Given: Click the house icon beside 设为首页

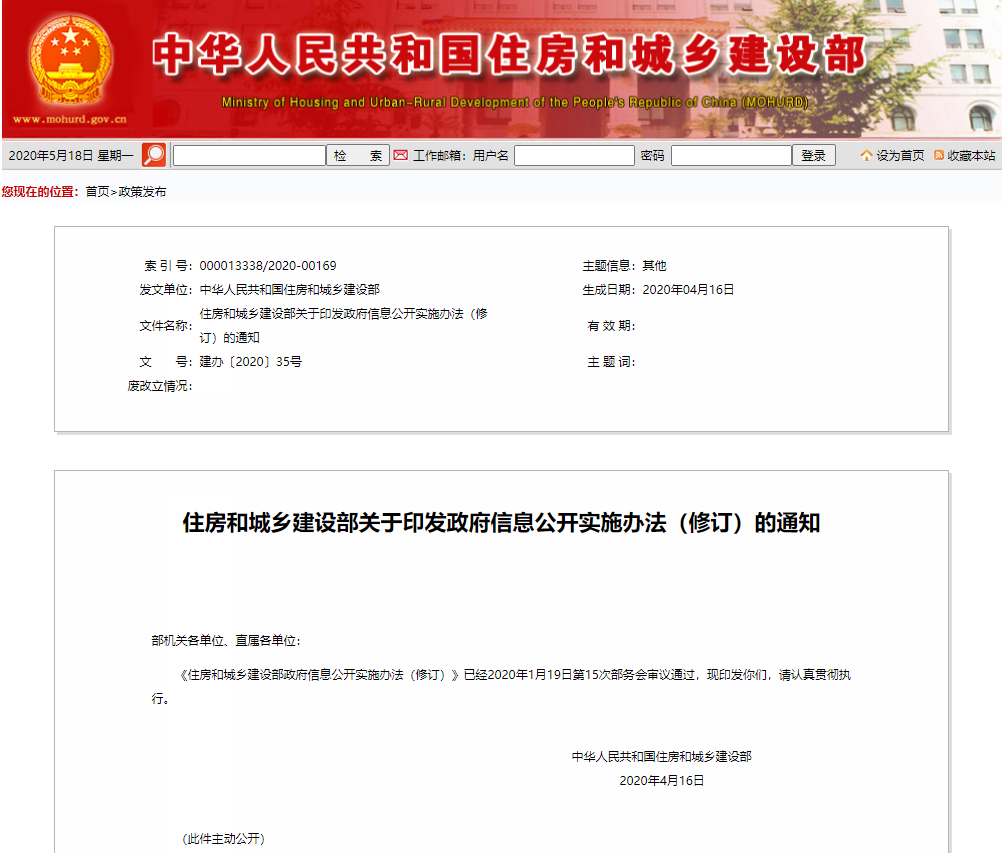Looking at the screenshot, I should [x=866, y=155].
